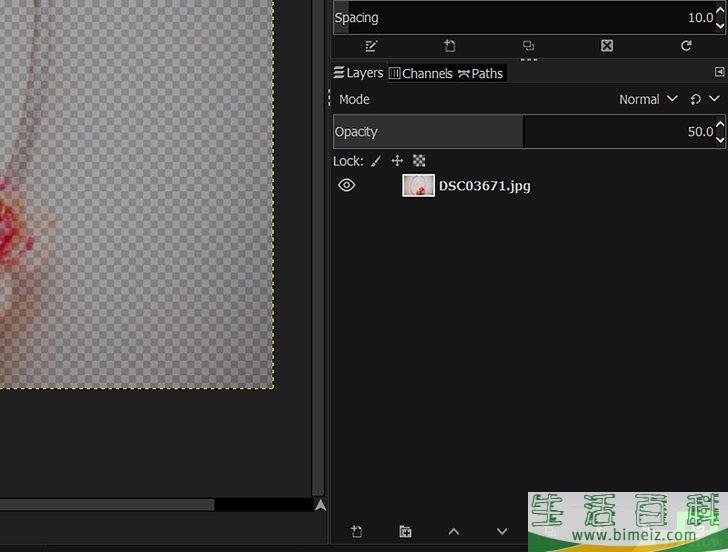
Task: Lower the layer with the down arrow
Action: [x=502, y=532]
